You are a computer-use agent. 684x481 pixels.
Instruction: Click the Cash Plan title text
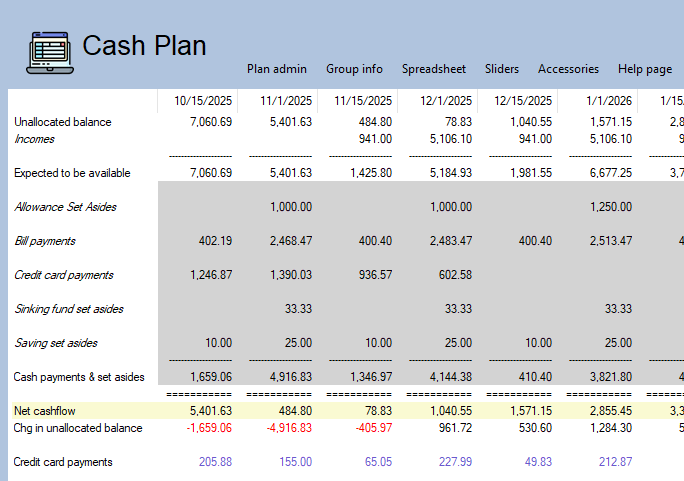(x=144, y=45)
